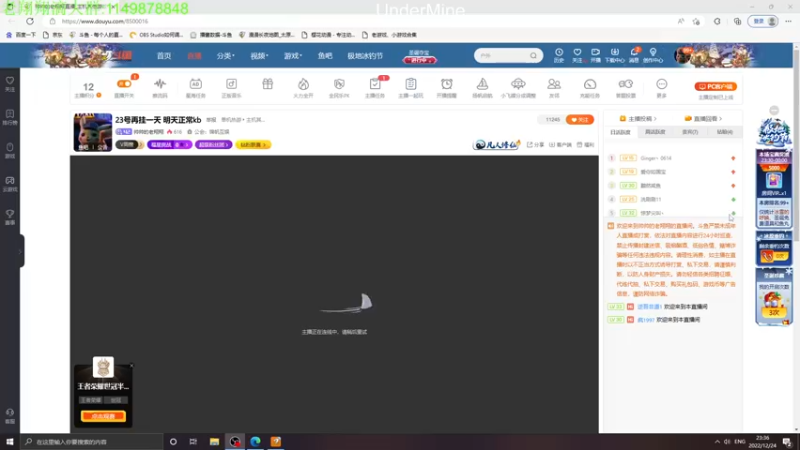This screenshot has width=800, height=450.
Task: Click the 分享 share link
Action: [x=535, y=145]
